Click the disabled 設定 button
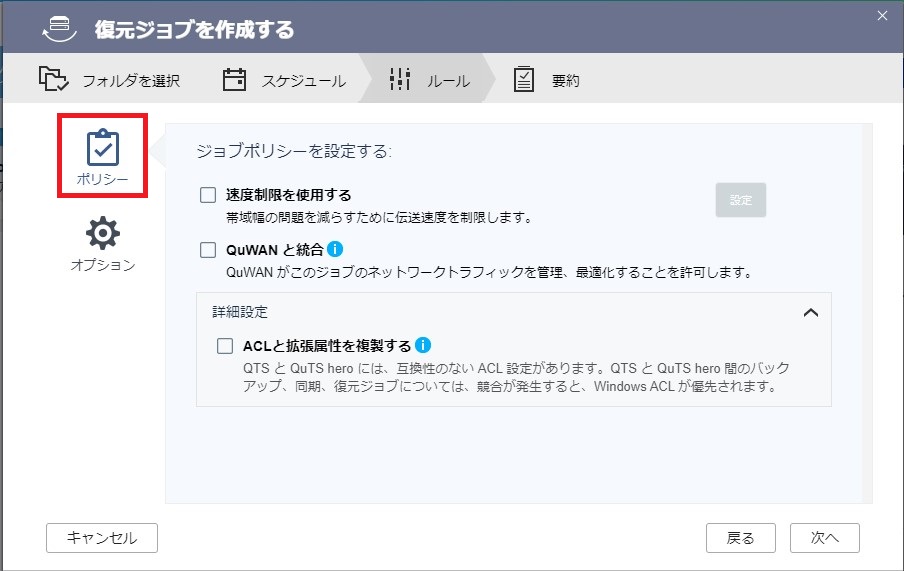This screenshot has width=904, height=571. point(741,200)
